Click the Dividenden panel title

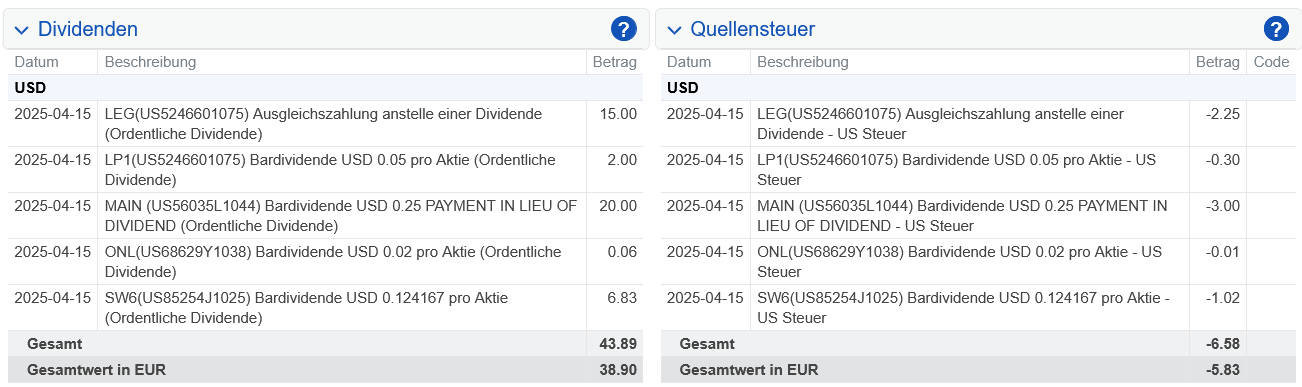[x=88, y=29]
